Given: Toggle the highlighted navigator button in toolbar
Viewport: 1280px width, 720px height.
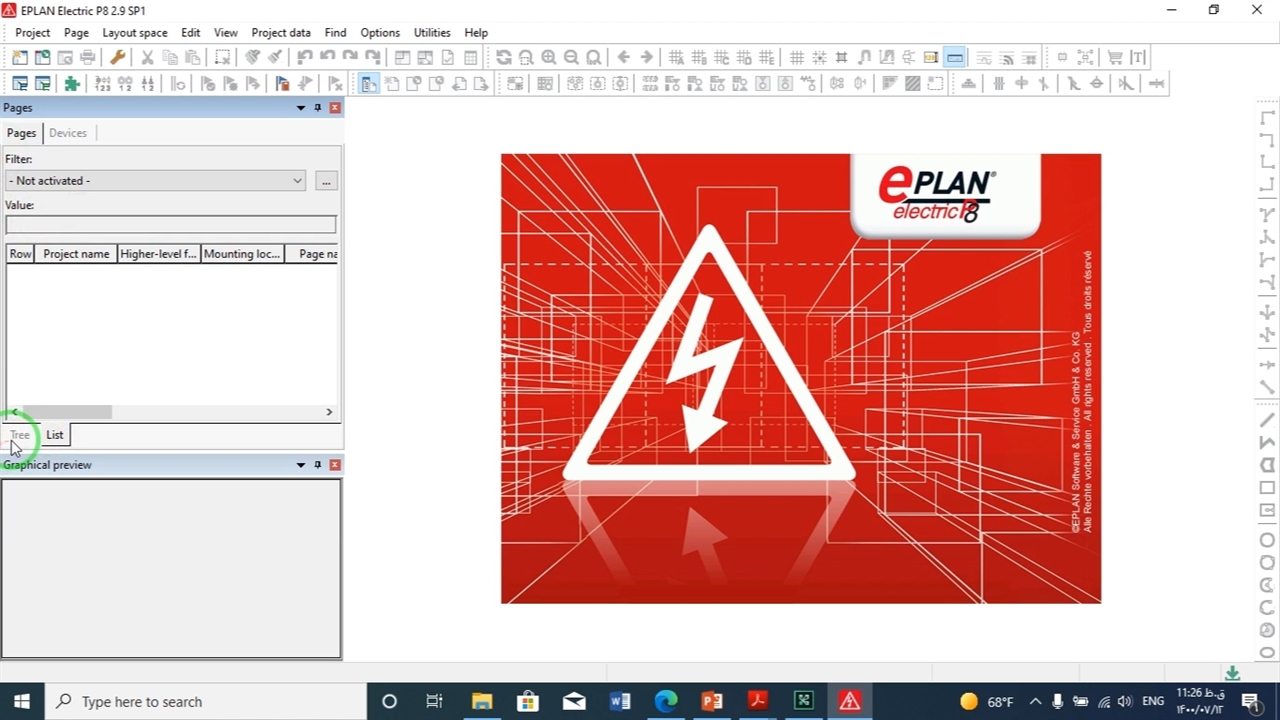Looking at the screenshot, I should [369, 84].
